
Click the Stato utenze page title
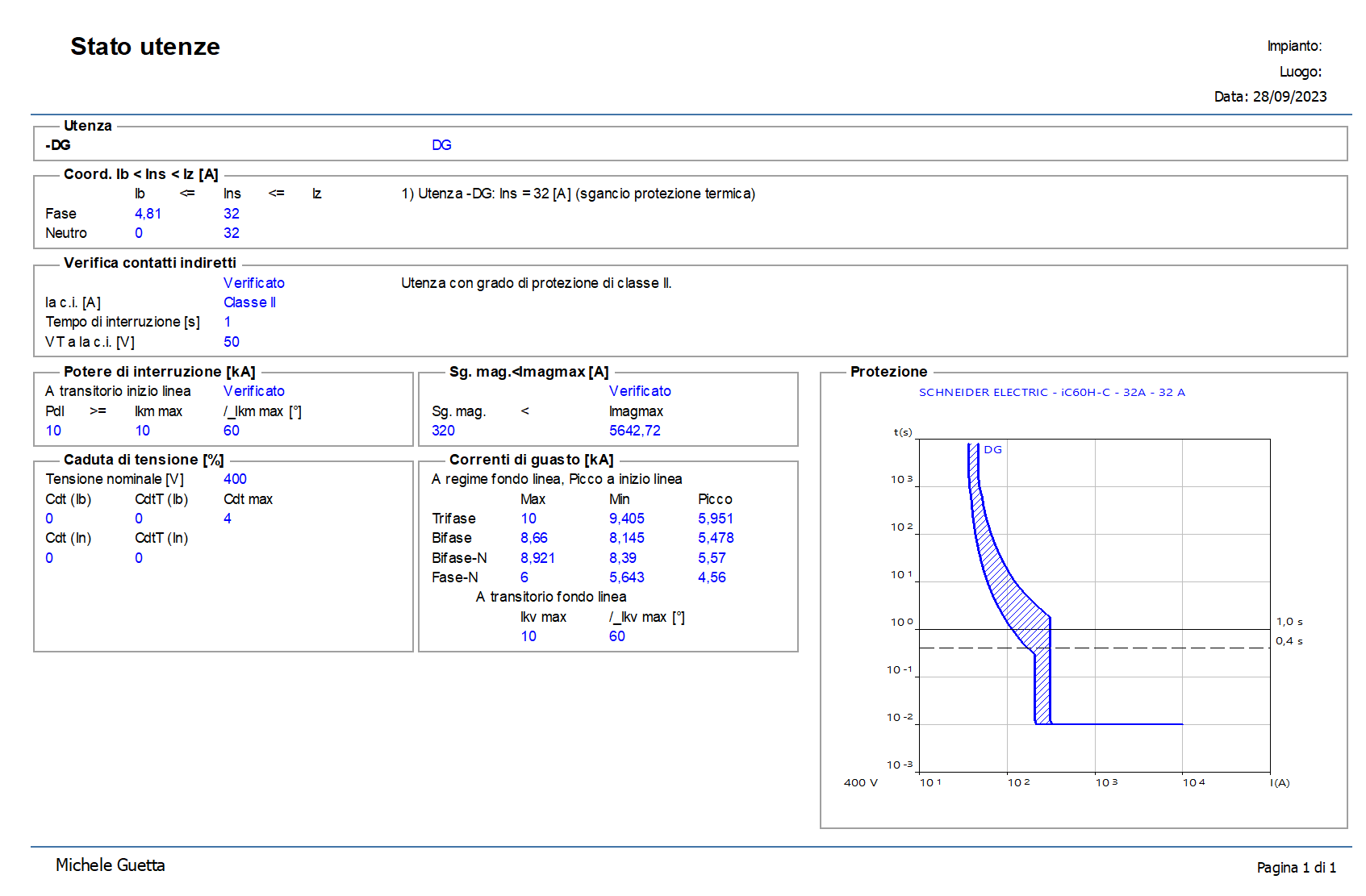(145, 47)
